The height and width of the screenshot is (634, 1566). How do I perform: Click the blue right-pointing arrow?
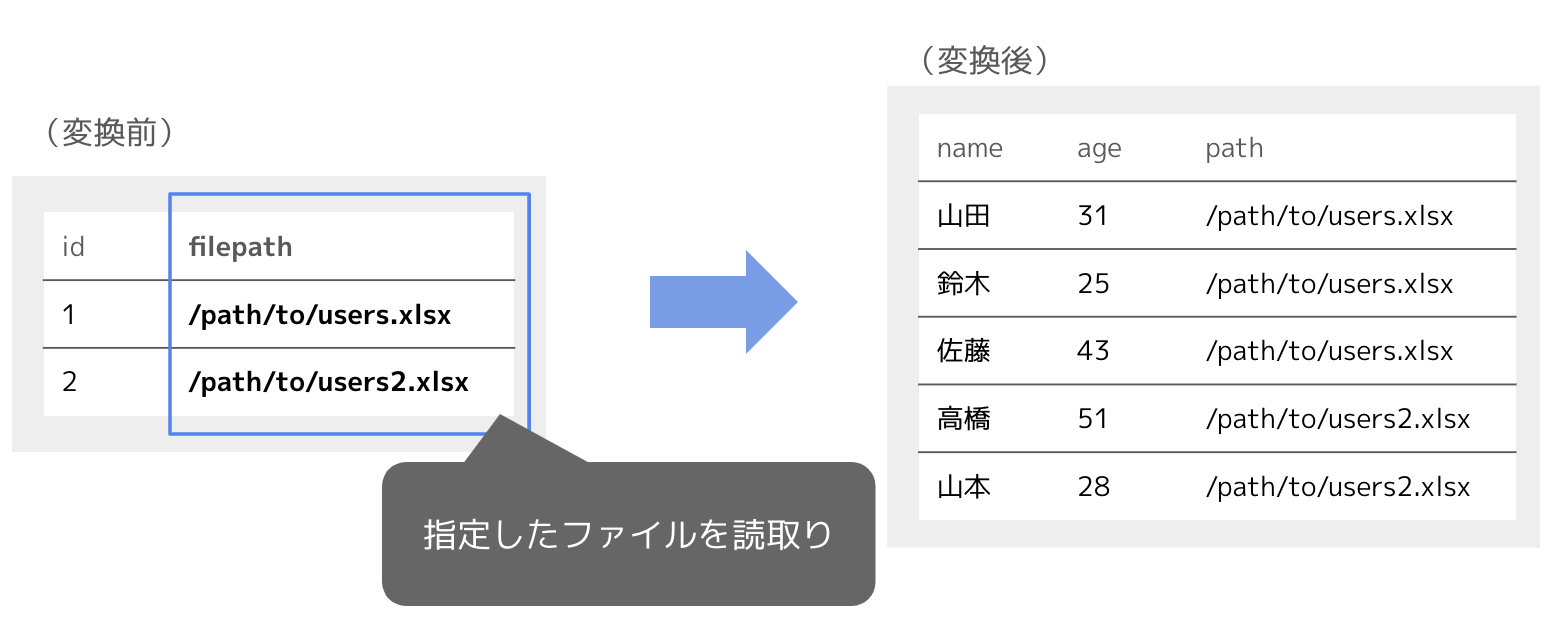722,302
